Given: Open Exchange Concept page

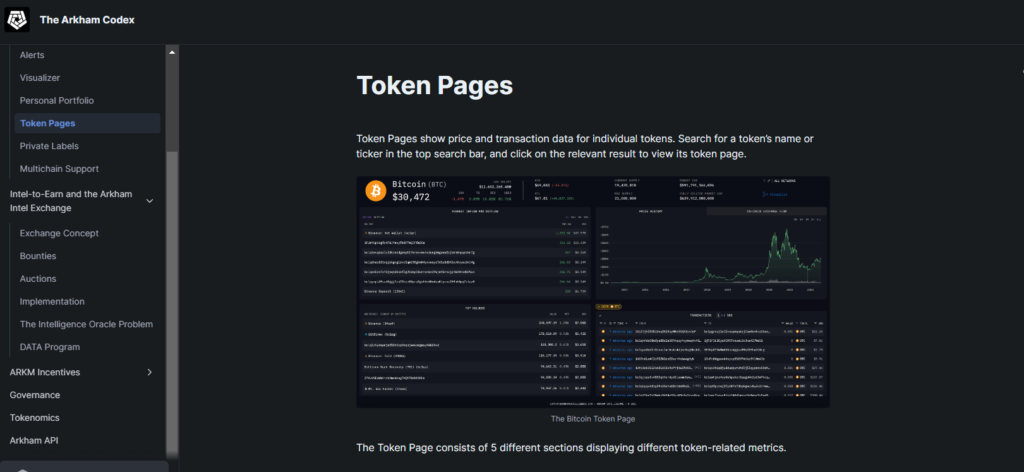Looking at the screenshot, I should pos(59,233).
